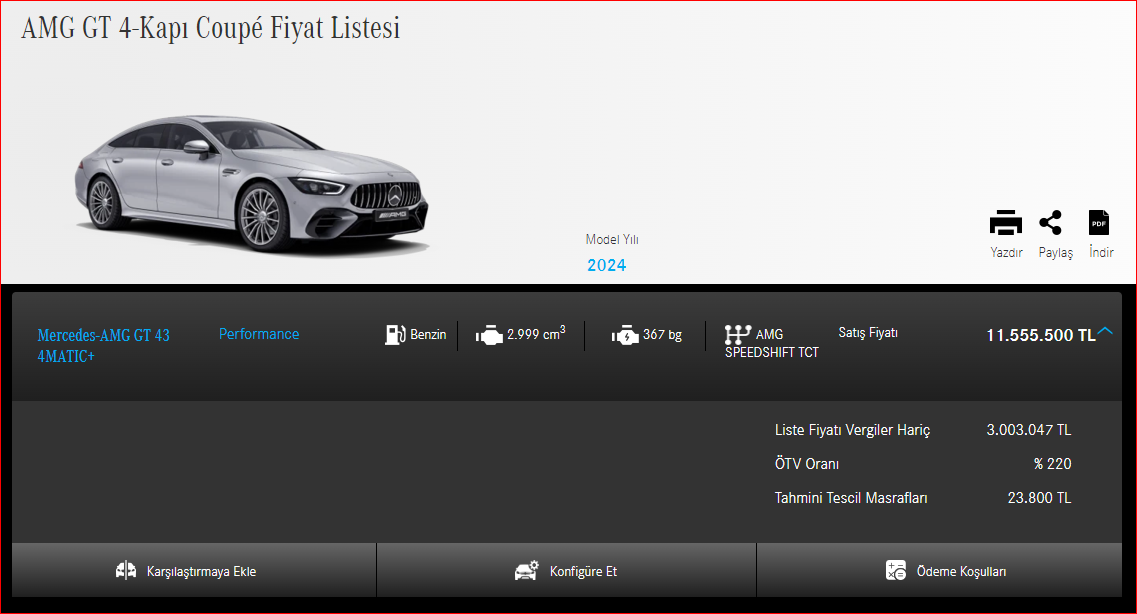Click the Karşılaştırmaya Ekle button

click(194, 571)
